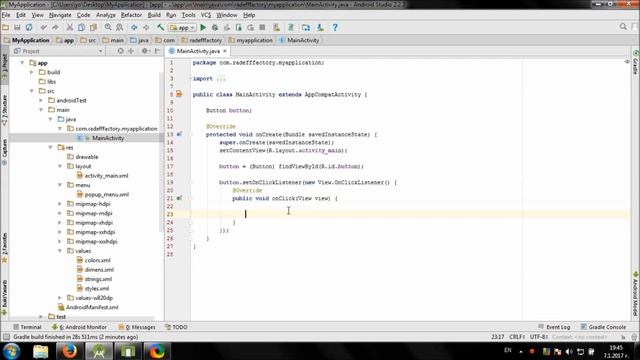Click the Make Project hammer icon

tap(160, 27)
